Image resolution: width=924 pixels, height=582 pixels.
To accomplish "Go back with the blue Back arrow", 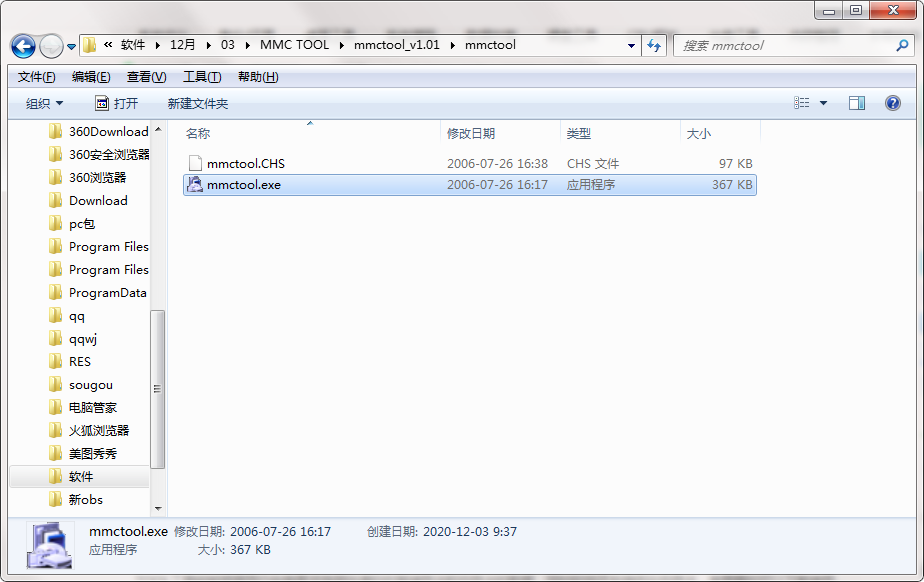I will point(23,46).
